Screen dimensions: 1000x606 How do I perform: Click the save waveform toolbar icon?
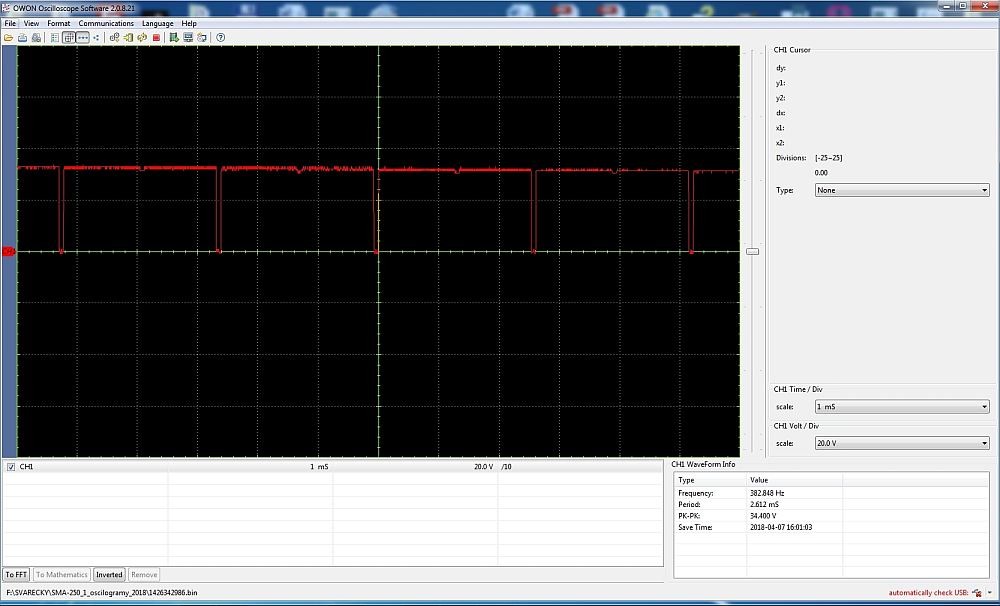tap(22, 38)
